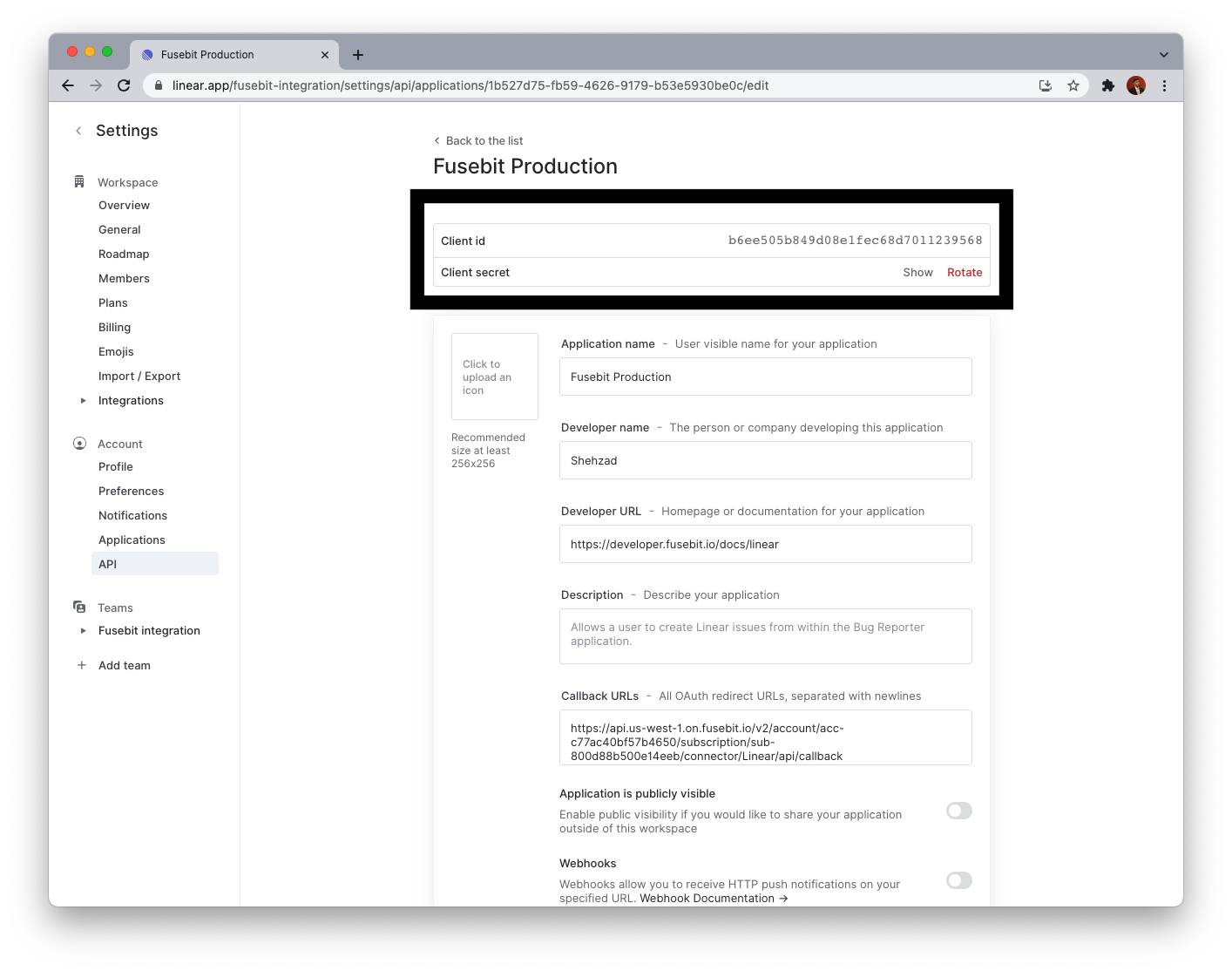This screenshot has width=1232, height=971.
Task: Edit the Callback URLs text area
Action: (x=766, y=737)
